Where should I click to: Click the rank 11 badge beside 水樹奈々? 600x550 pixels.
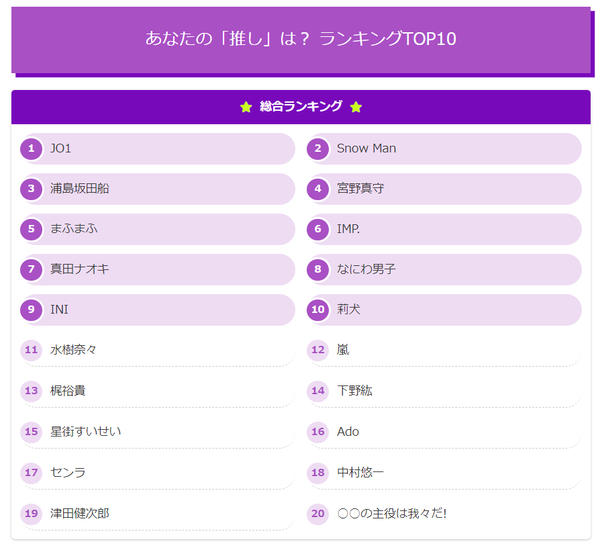point(31,350)
